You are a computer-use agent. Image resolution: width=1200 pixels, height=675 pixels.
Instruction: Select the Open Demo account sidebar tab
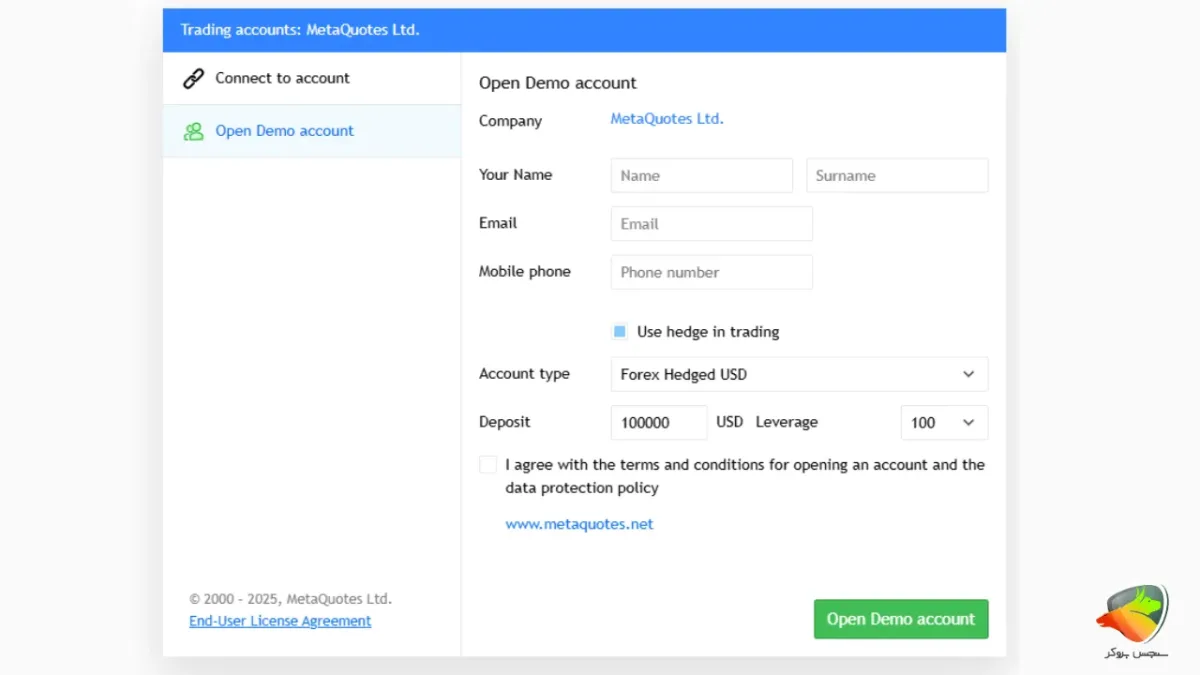tap(312, 131)
